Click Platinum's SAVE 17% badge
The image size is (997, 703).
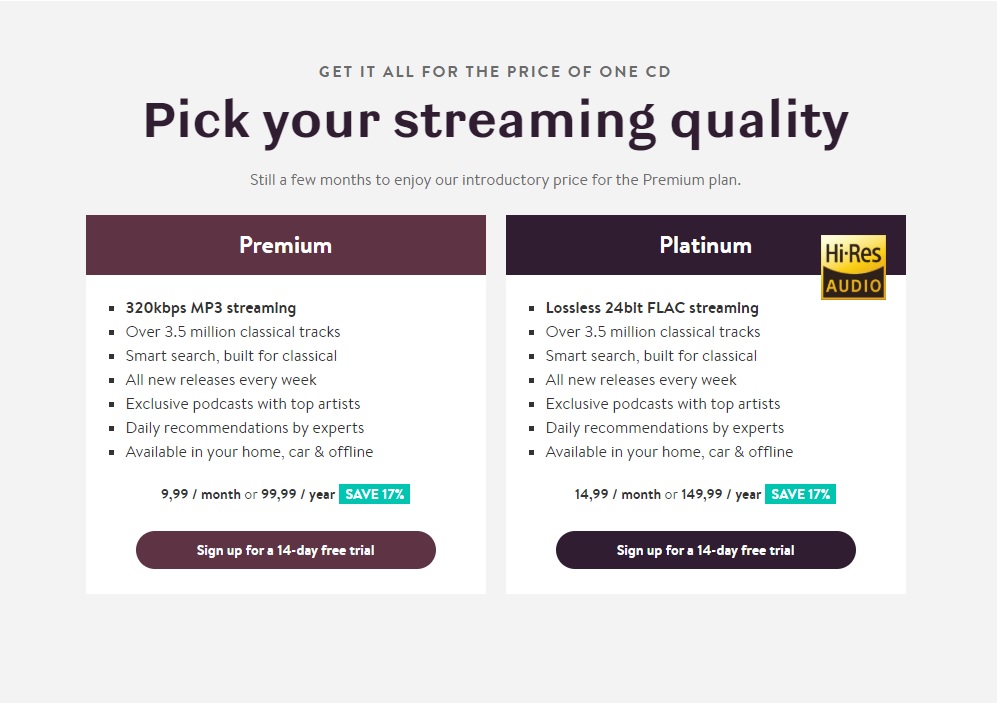tap(800, 494)
